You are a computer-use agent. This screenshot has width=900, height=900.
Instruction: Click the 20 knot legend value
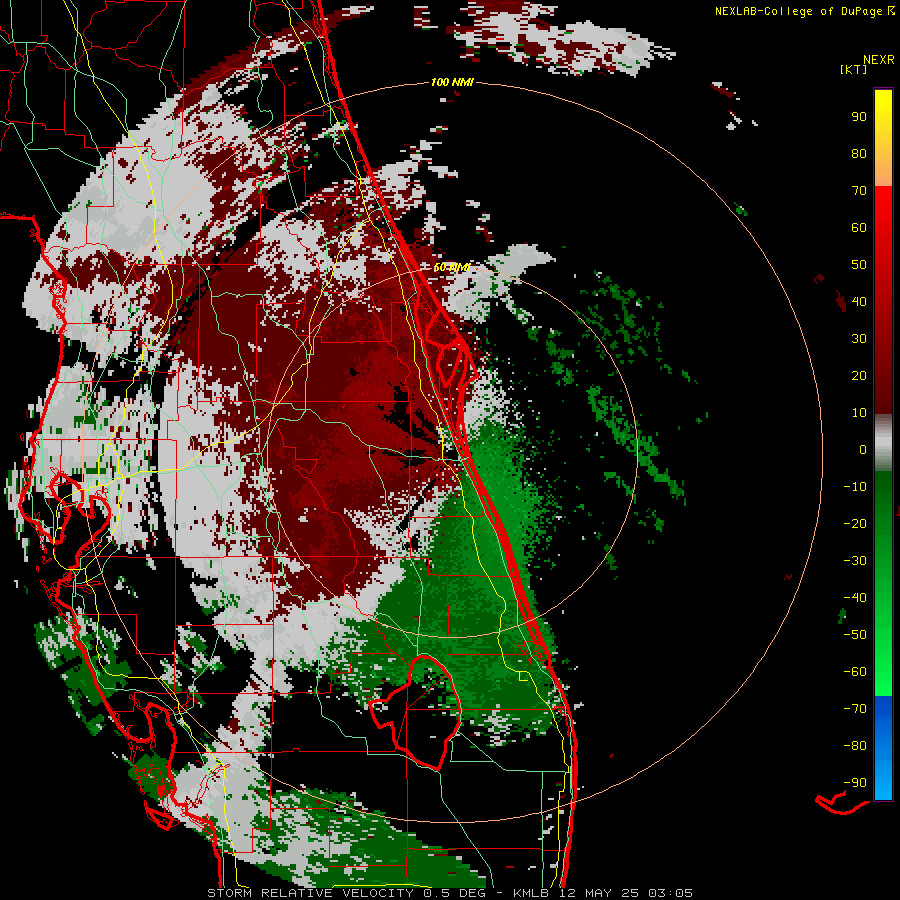click(859, 375)
